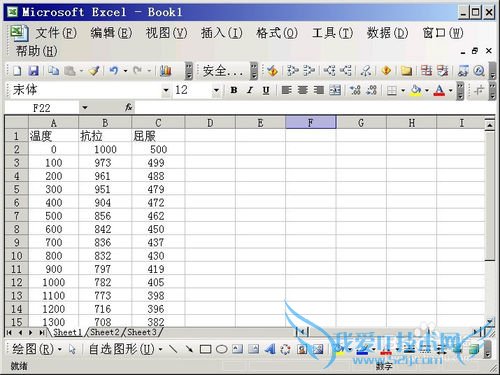Click the Name Box showing F22
This screenshot has width=500, height=375.
(42, 108)
